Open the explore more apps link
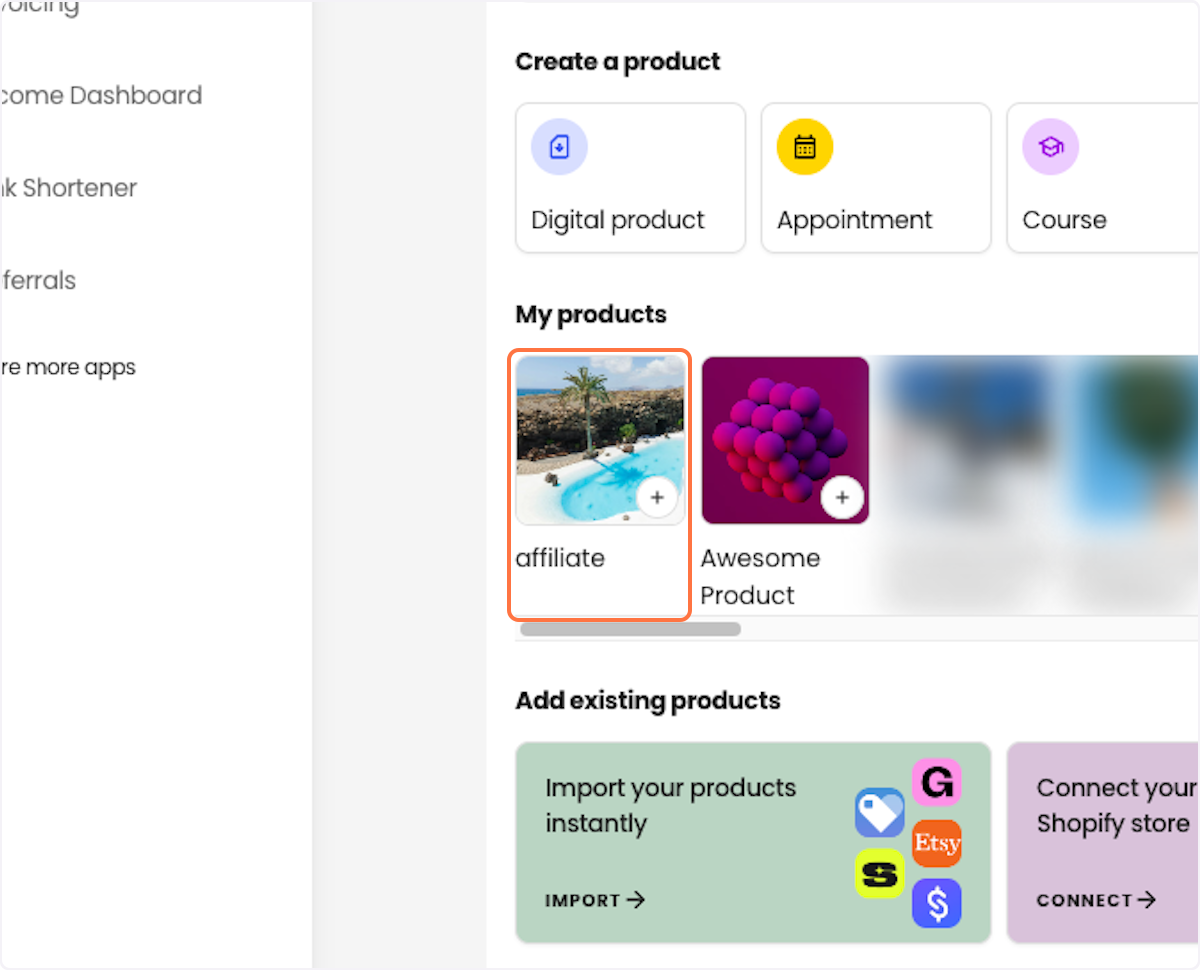The height and width of the screenshot is (970, 1200). (68, 367)
